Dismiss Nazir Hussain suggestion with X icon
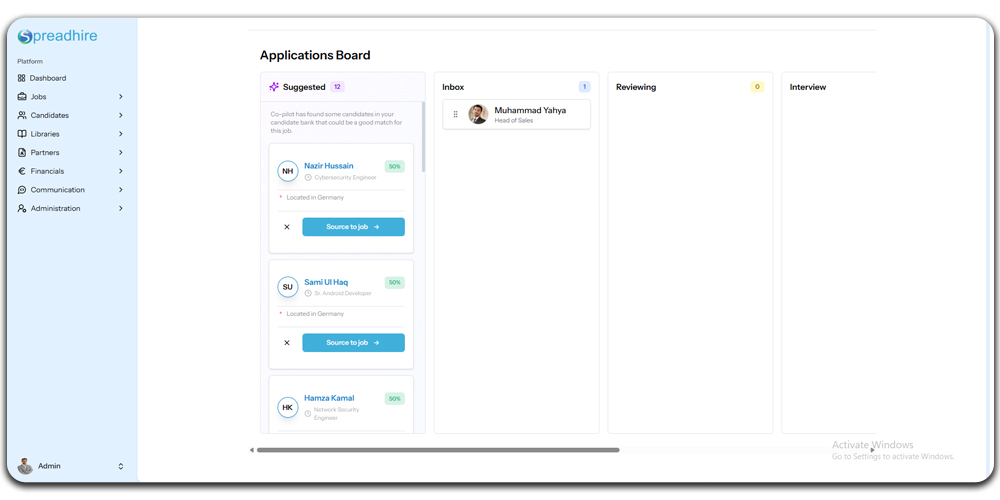 click(x=287, y=227)
